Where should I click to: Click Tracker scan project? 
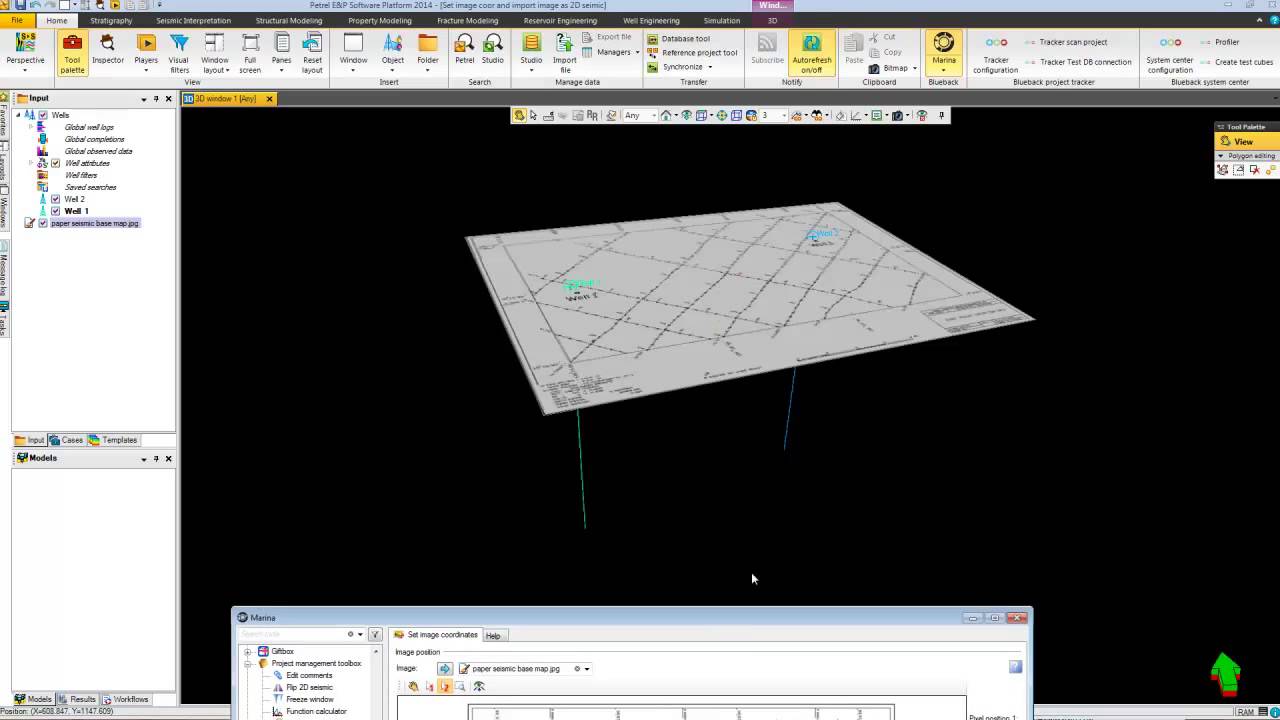coord(1066,42)
